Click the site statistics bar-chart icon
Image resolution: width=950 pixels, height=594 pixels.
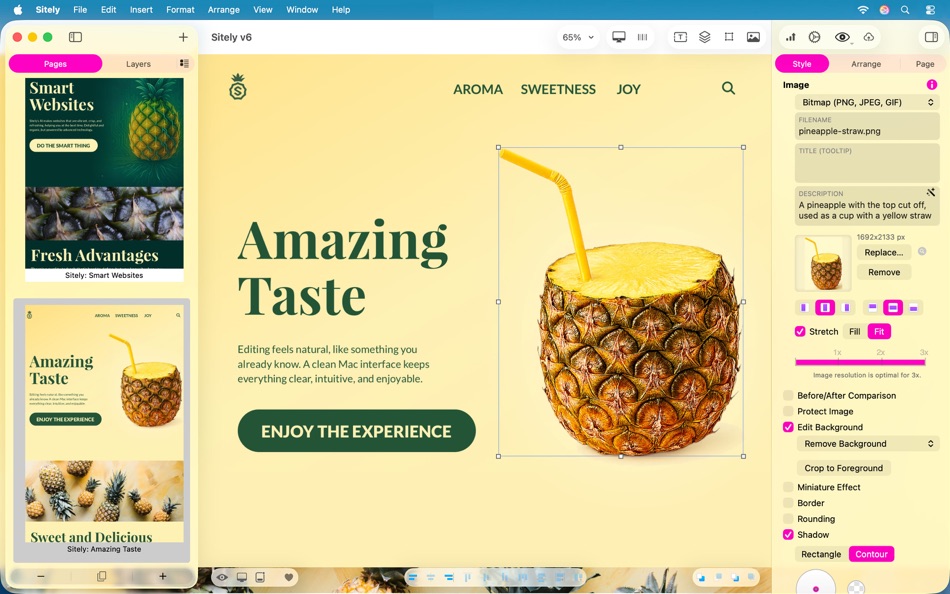point(789,36)
